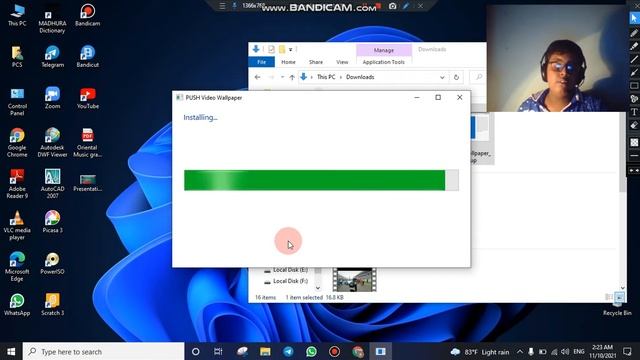Open the Windows Start menu

point(11,351)
